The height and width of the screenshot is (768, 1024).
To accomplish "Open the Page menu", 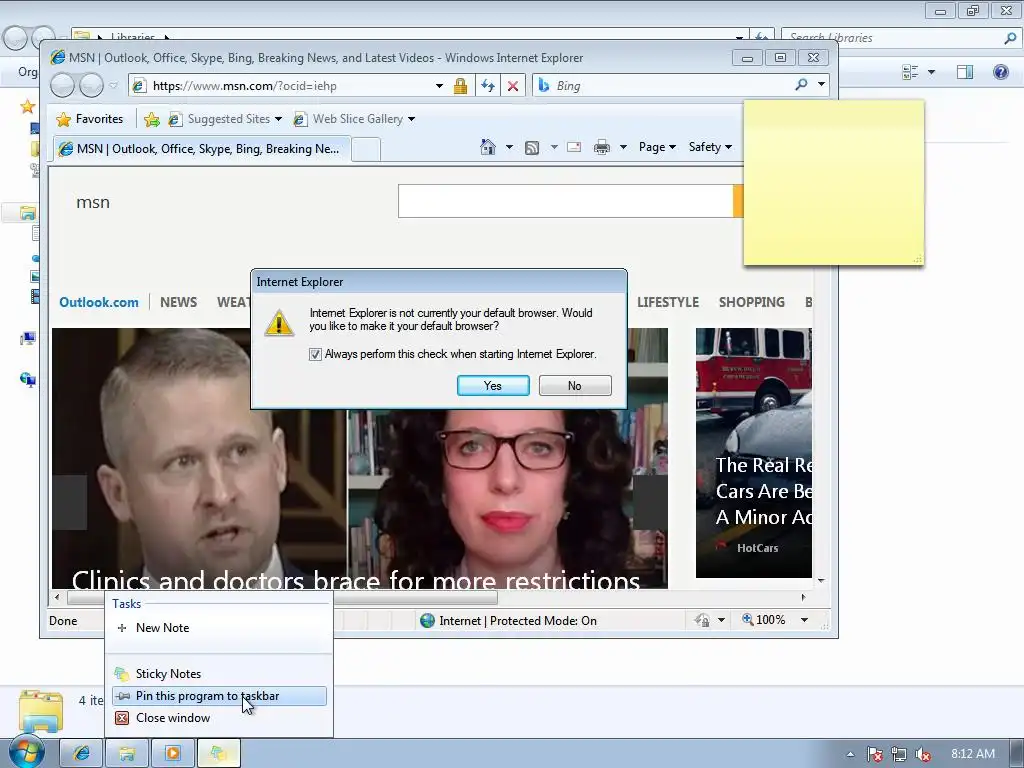I will point(657,147).
